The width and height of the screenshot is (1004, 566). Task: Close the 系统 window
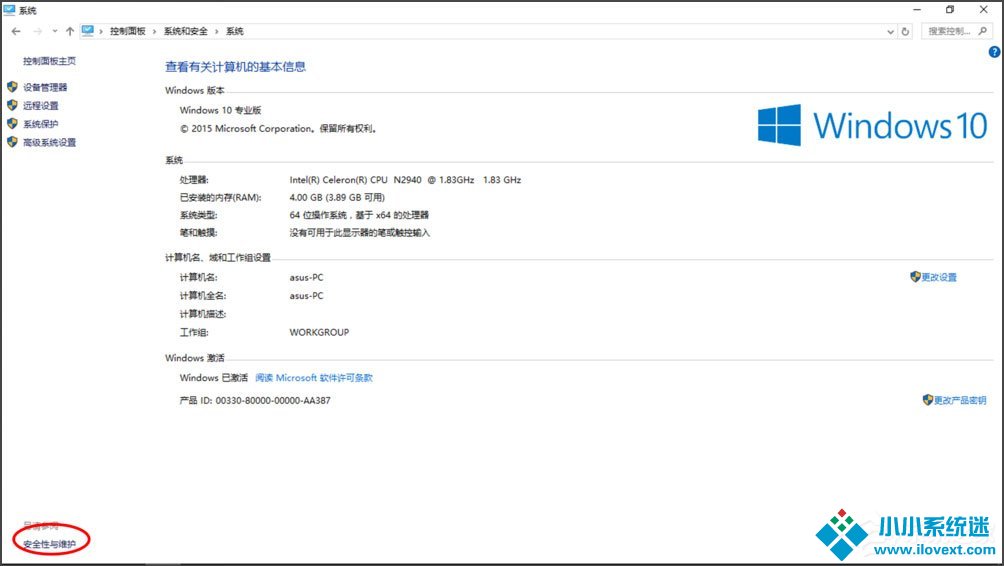(984, 10)
